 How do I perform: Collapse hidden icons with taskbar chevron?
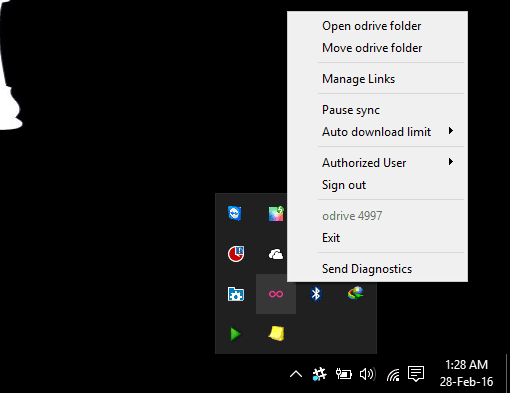(296, 374)
